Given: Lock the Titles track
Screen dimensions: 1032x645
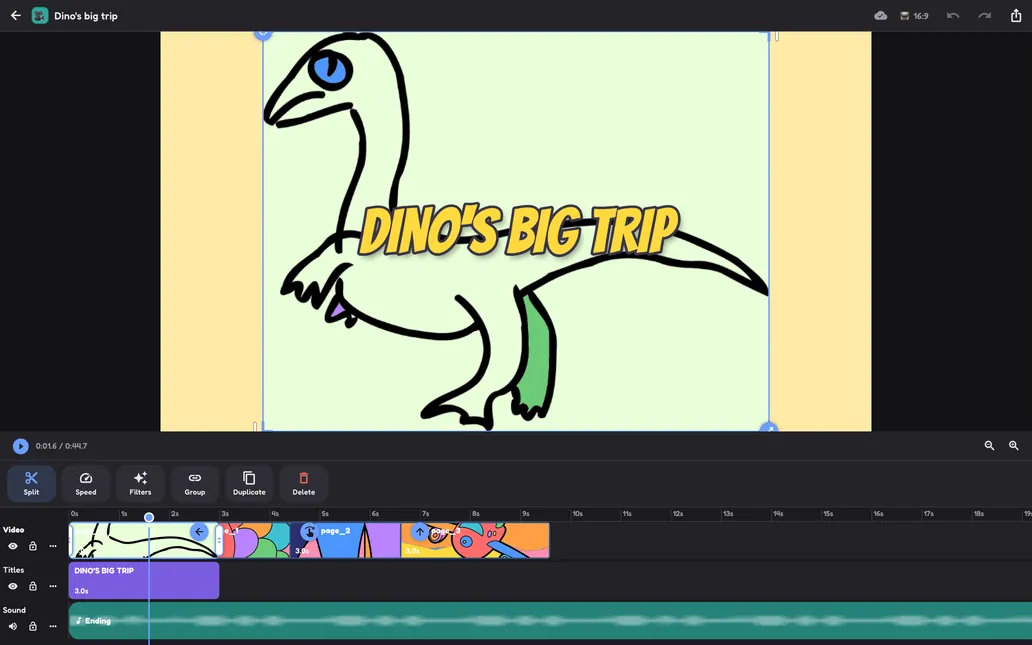Looking at the screenshot, I should [33, 586].
